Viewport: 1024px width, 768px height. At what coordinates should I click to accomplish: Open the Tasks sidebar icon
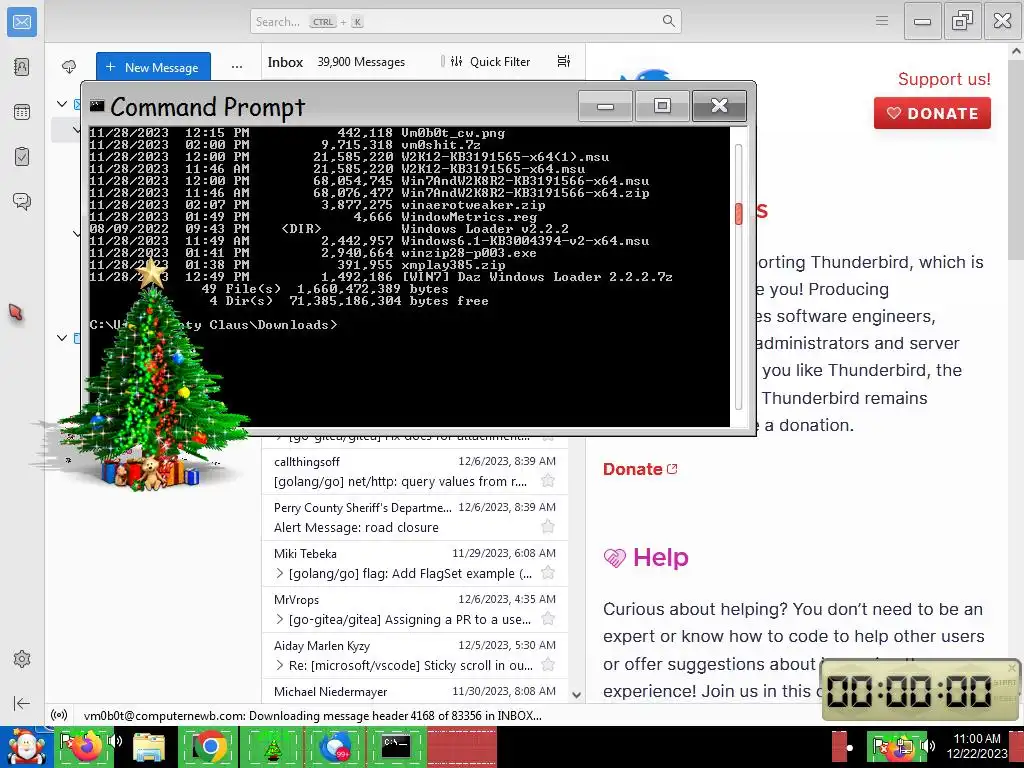pyautogui.click(x=22, y=157)
